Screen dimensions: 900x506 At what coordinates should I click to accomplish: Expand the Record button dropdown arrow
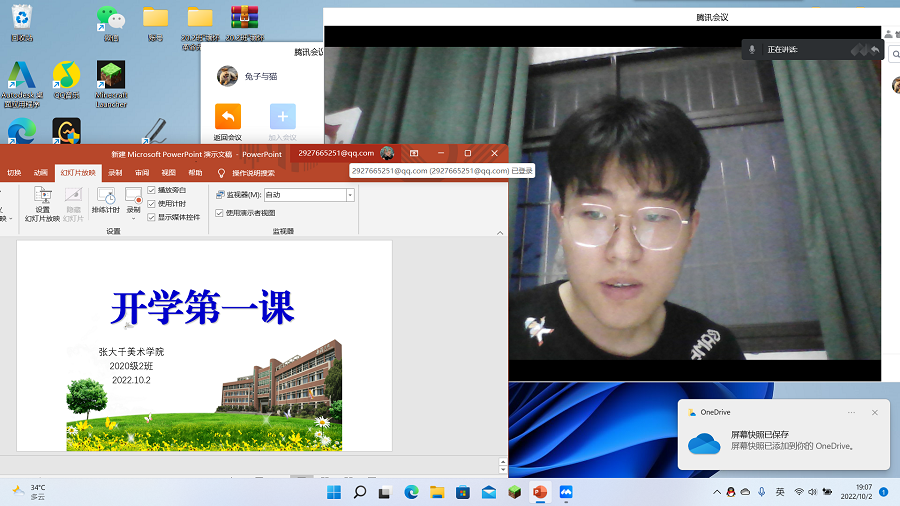click(x=133, y=218)
